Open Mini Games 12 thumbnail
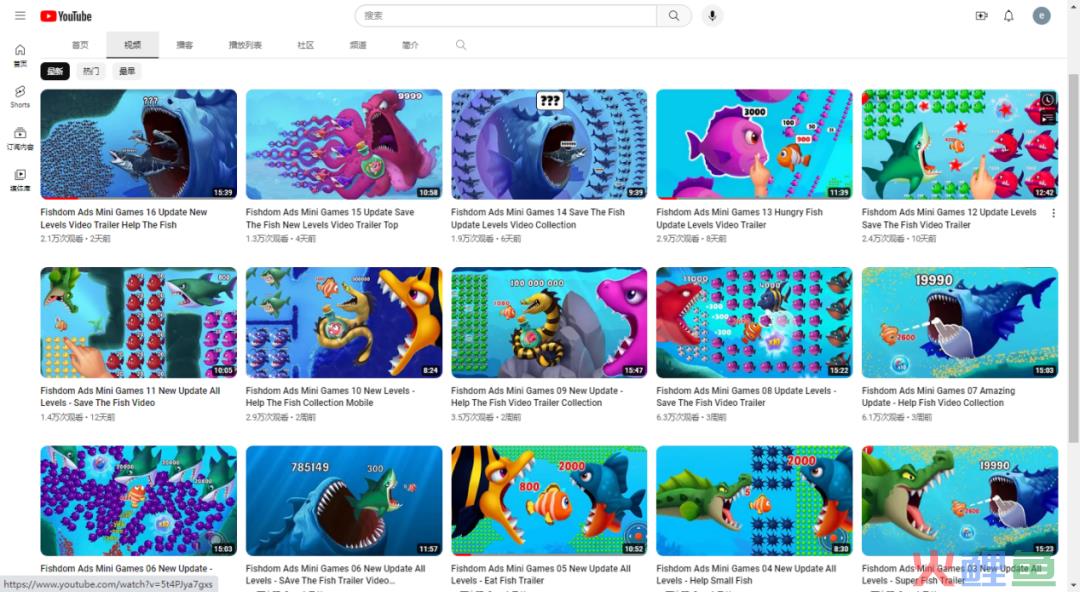 [x=959, y=144]
